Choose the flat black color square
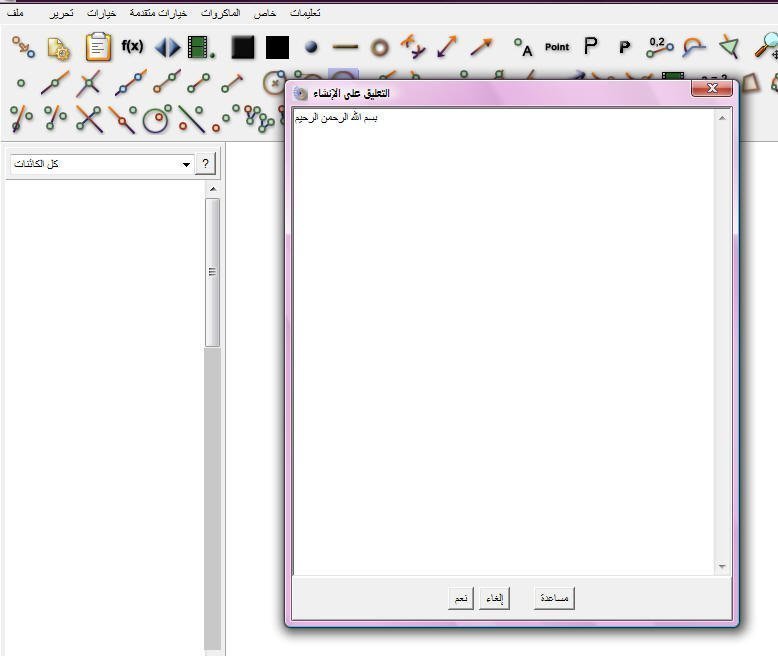This screenshot has width=778, height=656. click(277, 47)
